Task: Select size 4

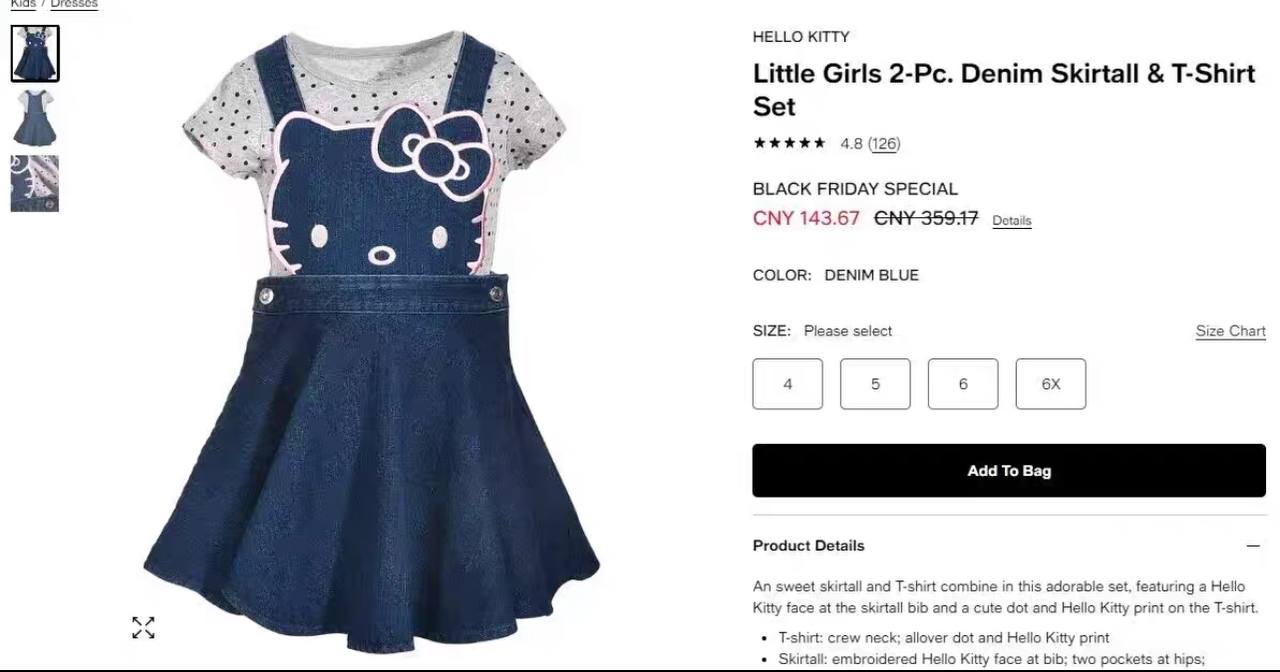Action: tap(788, 384)
